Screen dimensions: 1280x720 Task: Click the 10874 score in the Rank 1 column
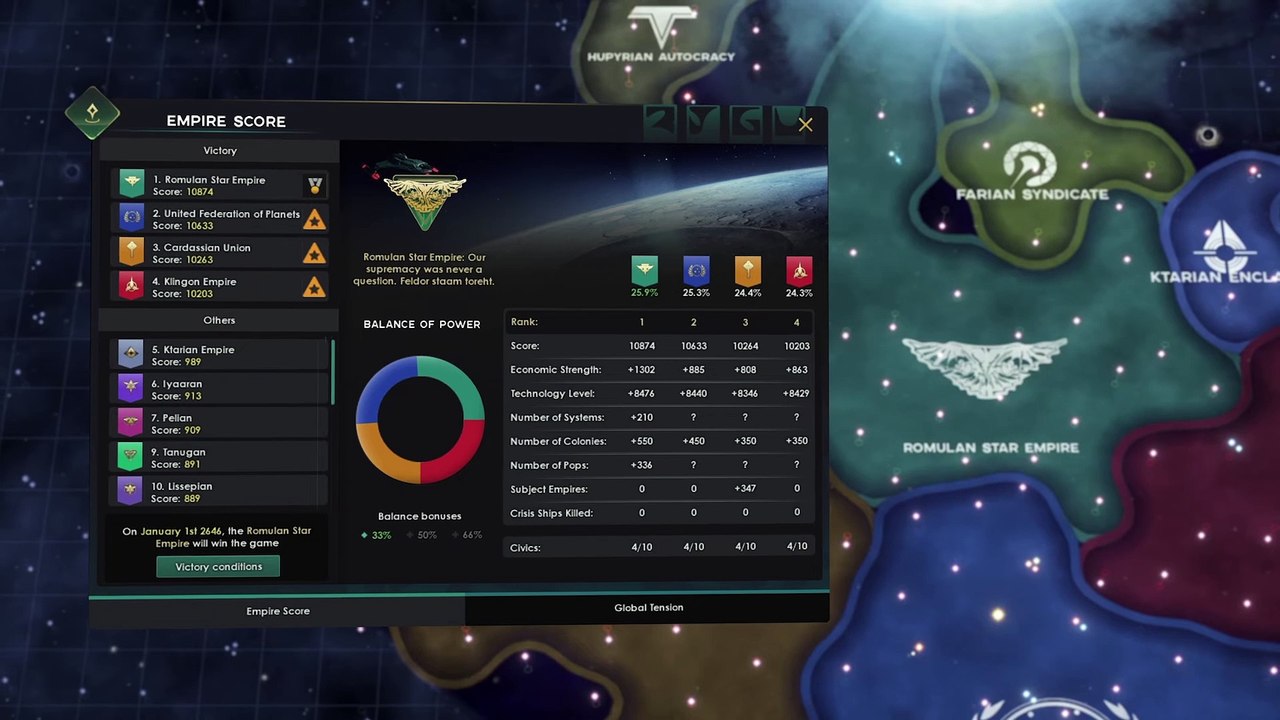point(642,346)
